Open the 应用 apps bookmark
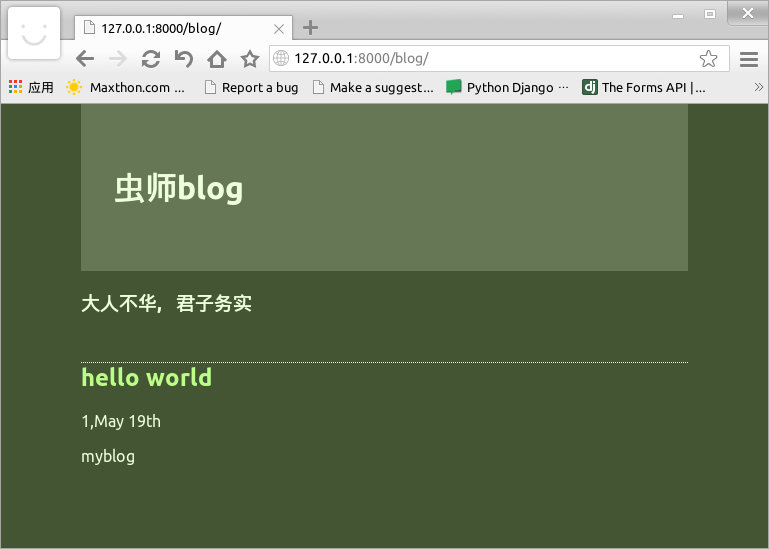This screenshot has width=769, height=549. (31, 87)
